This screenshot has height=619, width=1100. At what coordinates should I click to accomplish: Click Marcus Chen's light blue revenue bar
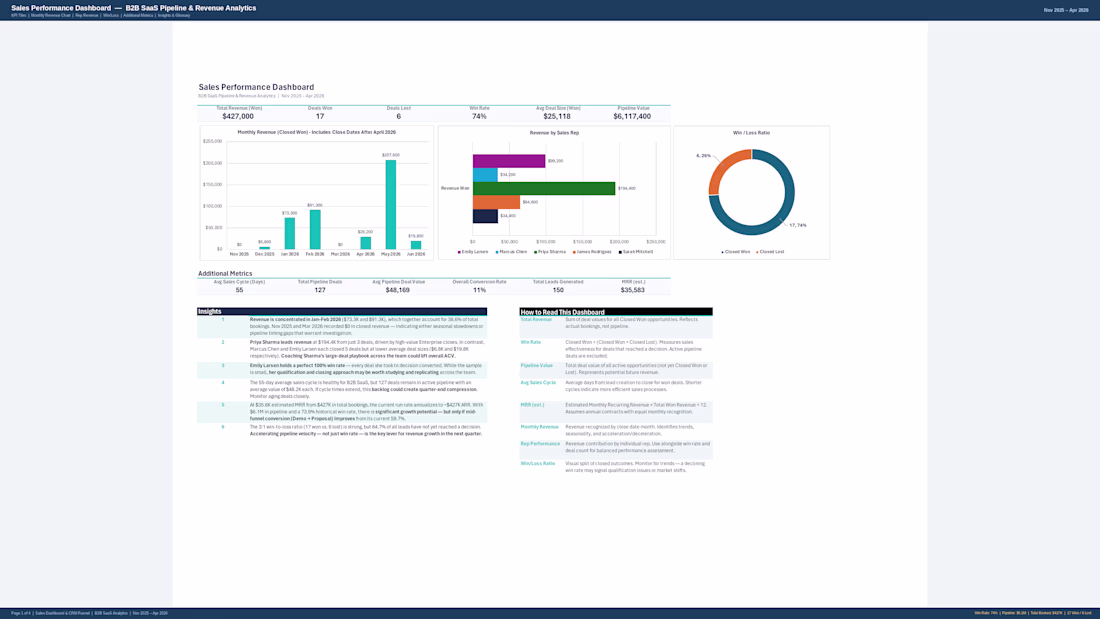[485, 175]
